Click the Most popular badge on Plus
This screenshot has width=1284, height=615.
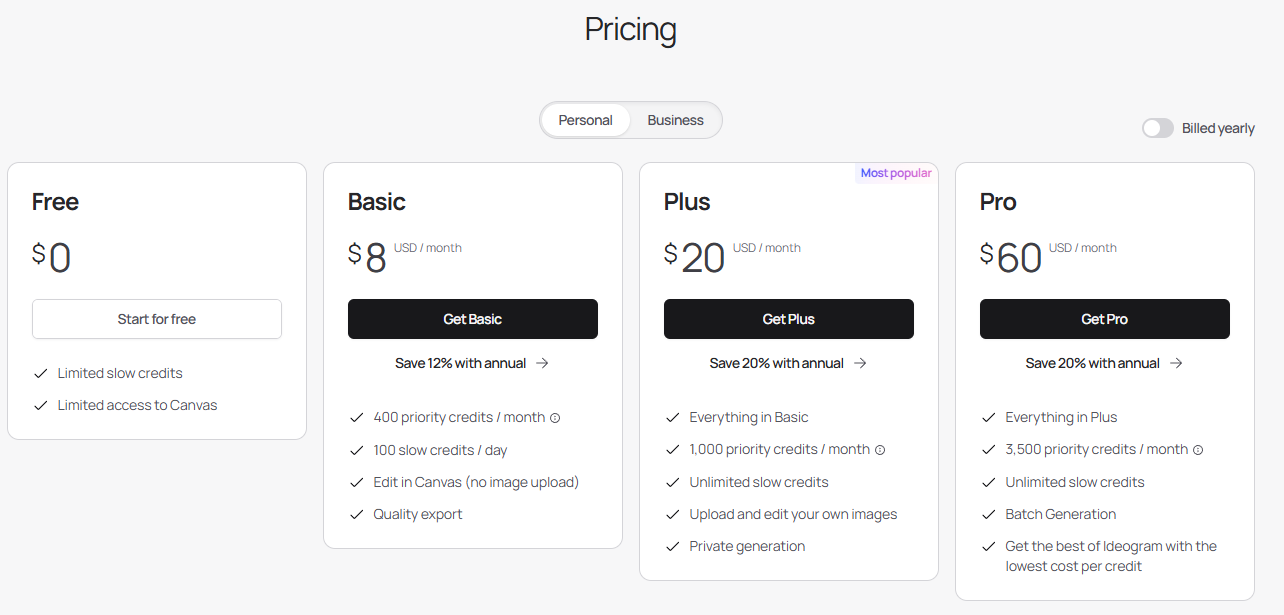click(x=896, y=173)
